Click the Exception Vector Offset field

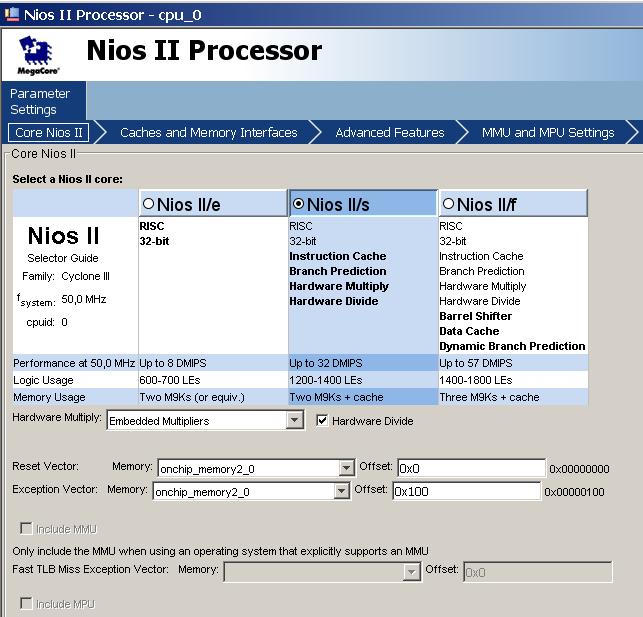pyautogui.click(x=466, y=491)
